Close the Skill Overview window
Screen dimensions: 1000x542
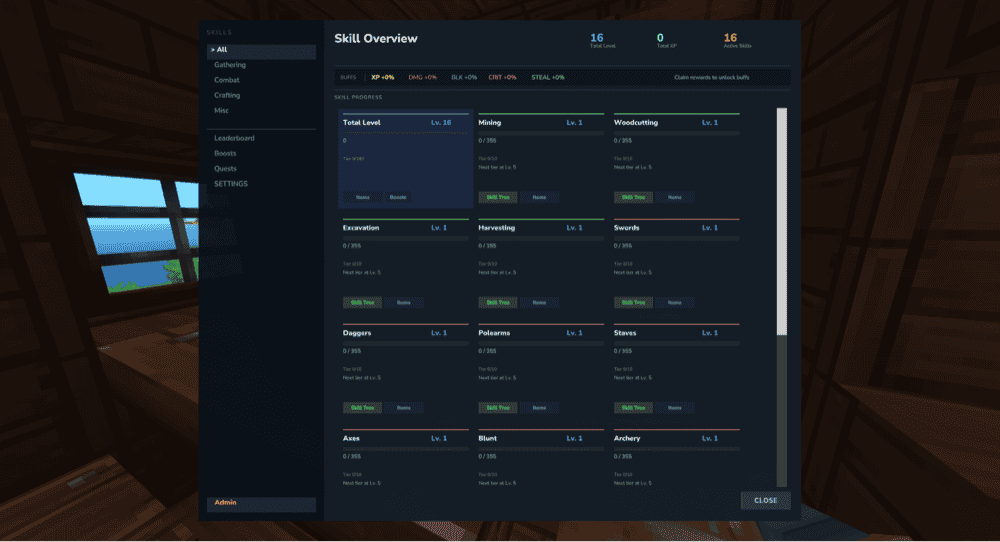click(x=765, y=501)
